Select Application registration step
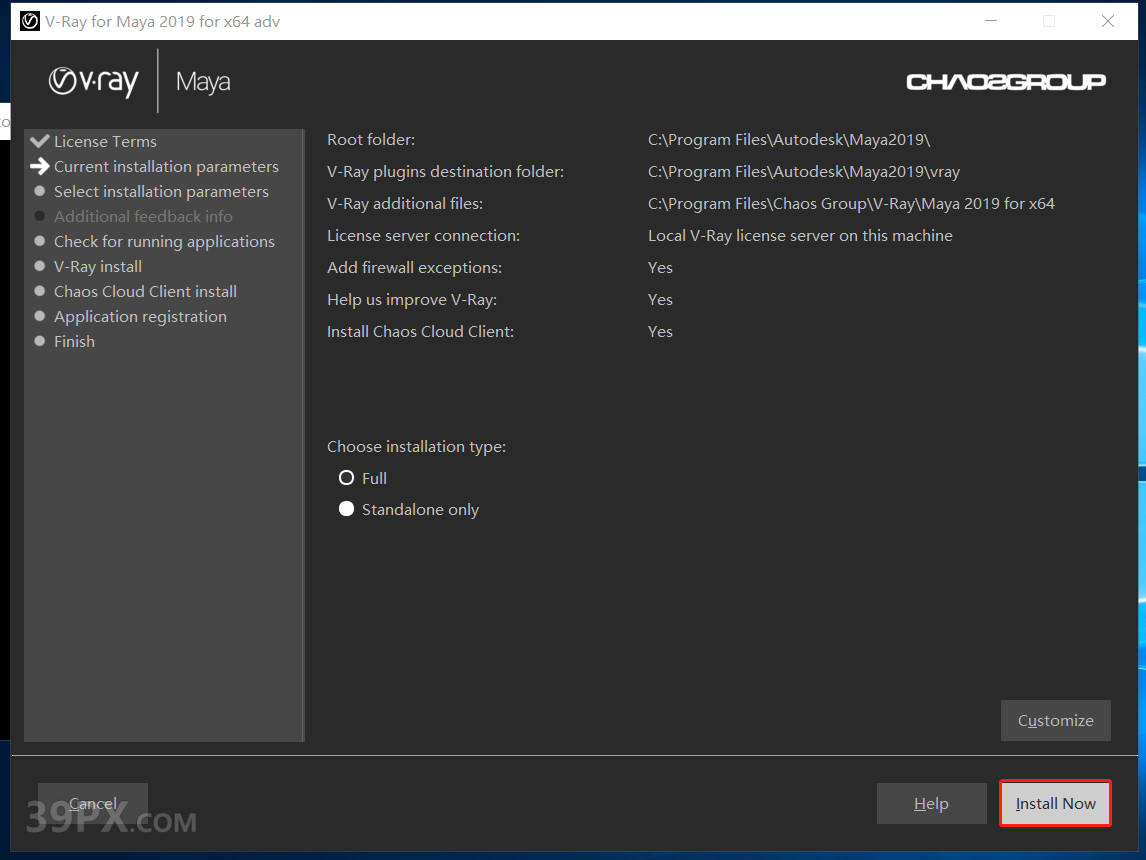 click(140, 316)
